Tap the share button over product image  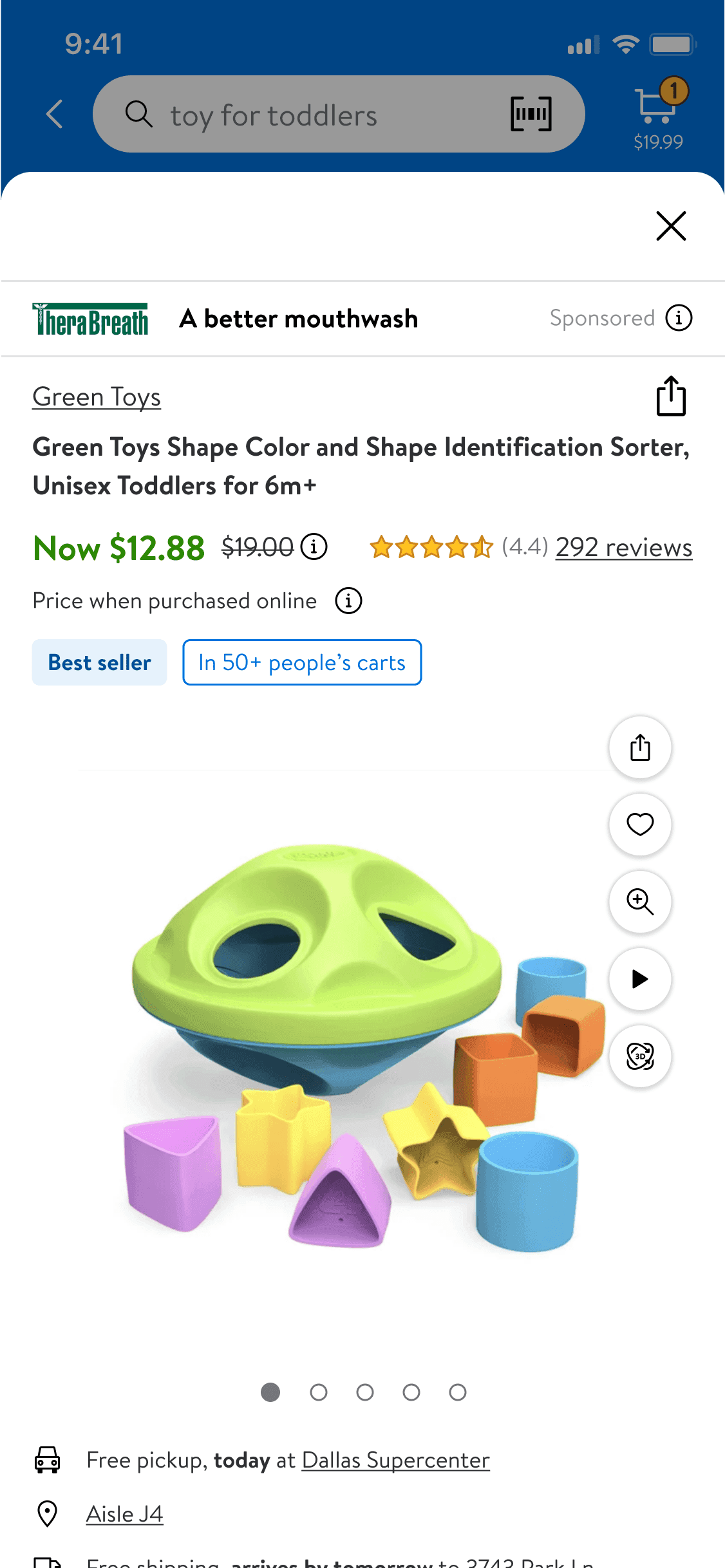coord(640,748)
